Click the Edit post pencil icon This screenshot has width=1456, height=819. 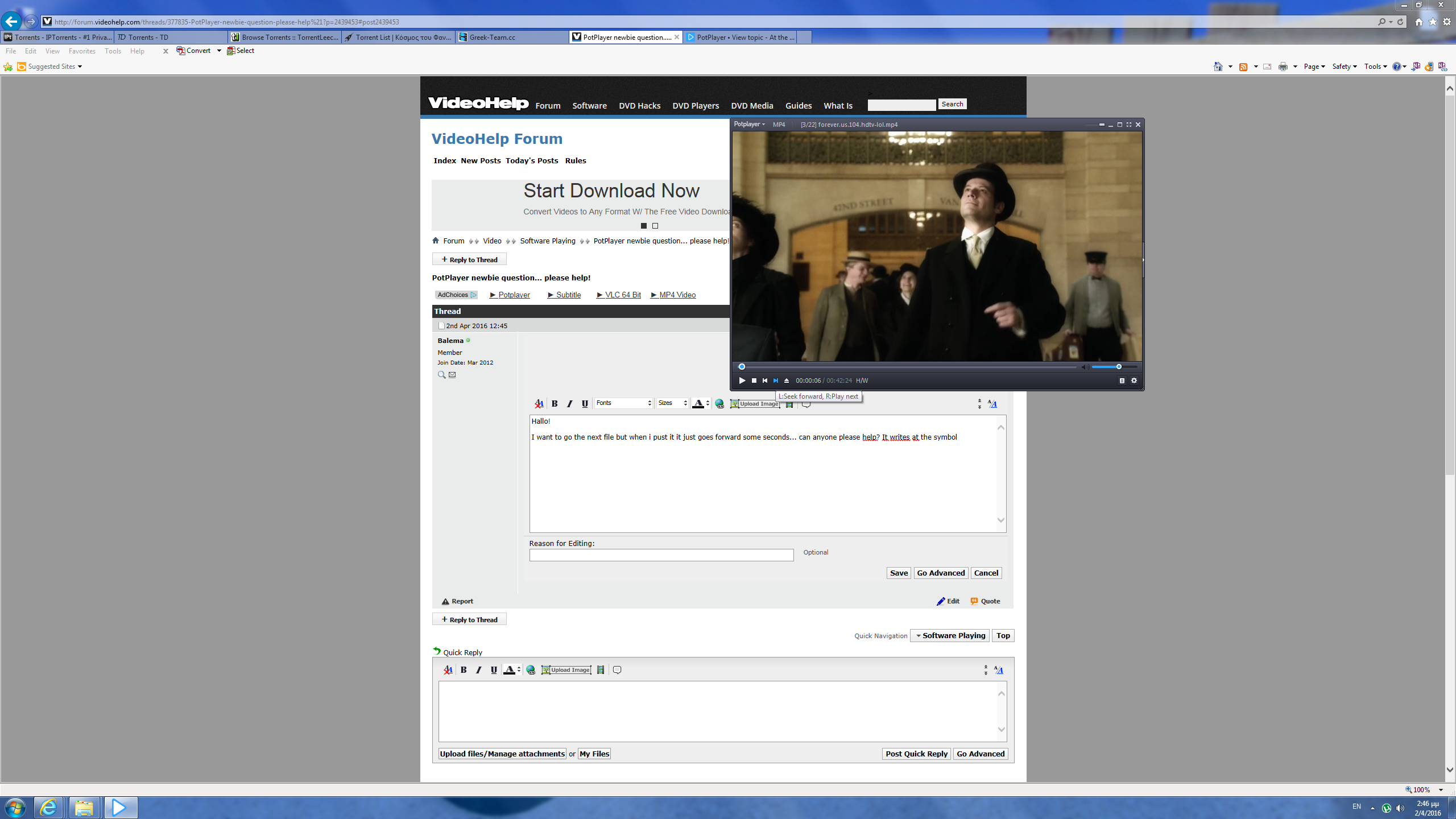point(941,601)
